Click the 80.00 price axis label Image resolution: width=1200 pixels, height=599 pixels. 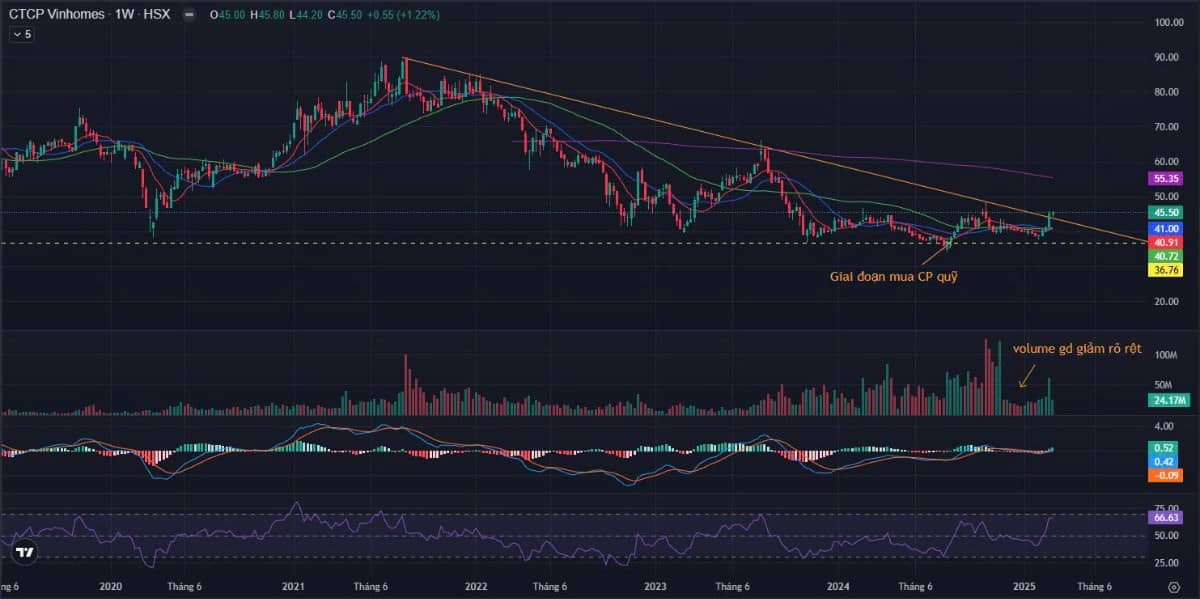click(1166, 92)
